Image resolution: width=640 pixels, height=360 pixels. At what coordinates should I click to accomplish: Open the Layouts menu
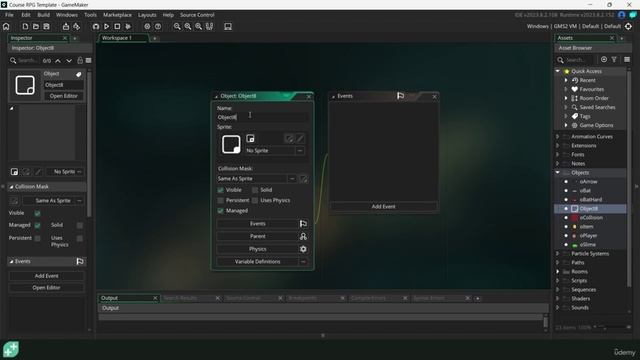point(147,15)
